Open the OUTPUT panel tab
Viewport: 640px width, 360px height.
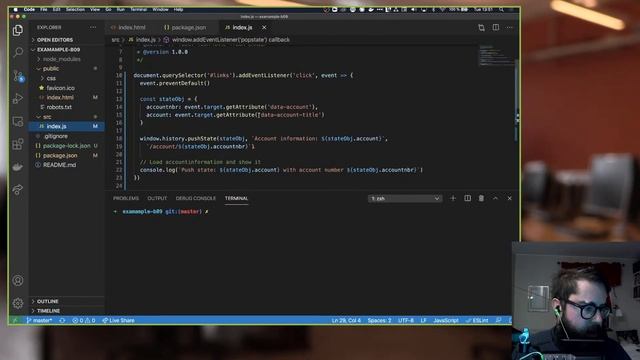pos(157,198)
